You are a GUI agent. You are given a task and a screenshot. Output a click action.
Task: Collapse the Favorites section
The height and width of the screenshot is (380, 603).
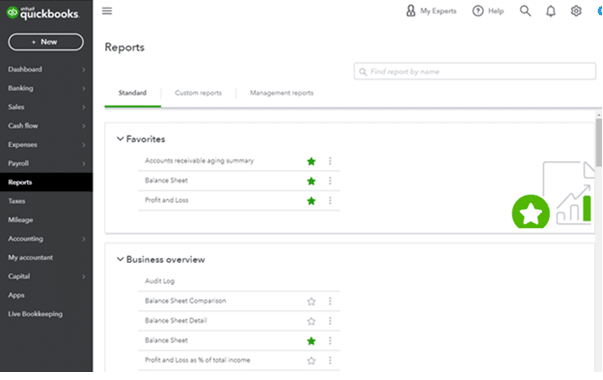pyautogui.click(x=120, y=139)
